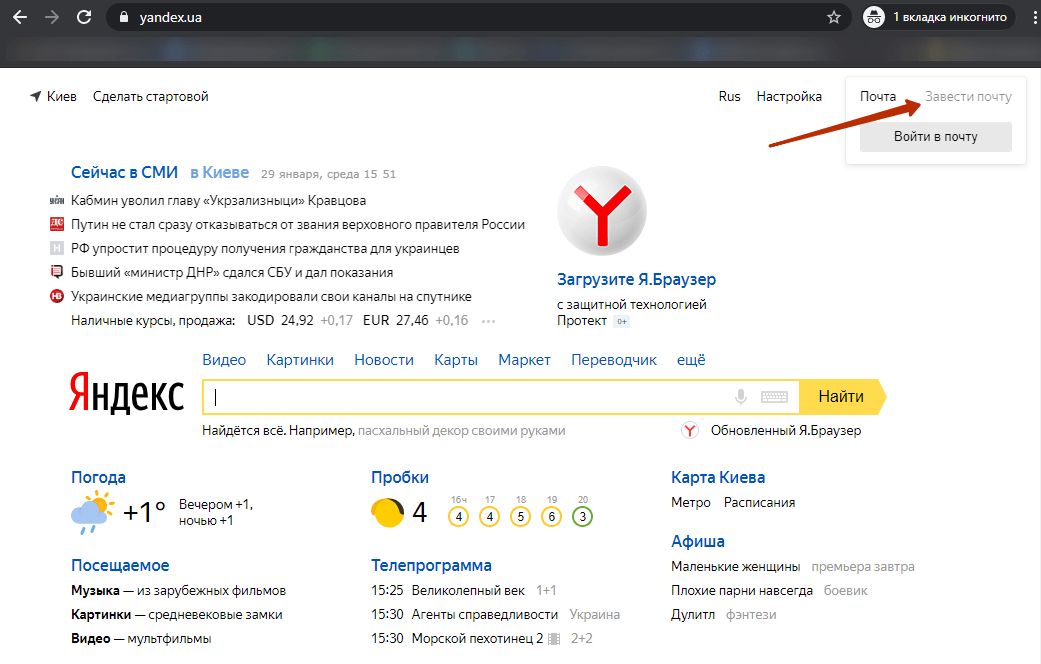Screen dimensions: 1041x664
Task: Open the Пробки section heading
Action: coord(400,477)
